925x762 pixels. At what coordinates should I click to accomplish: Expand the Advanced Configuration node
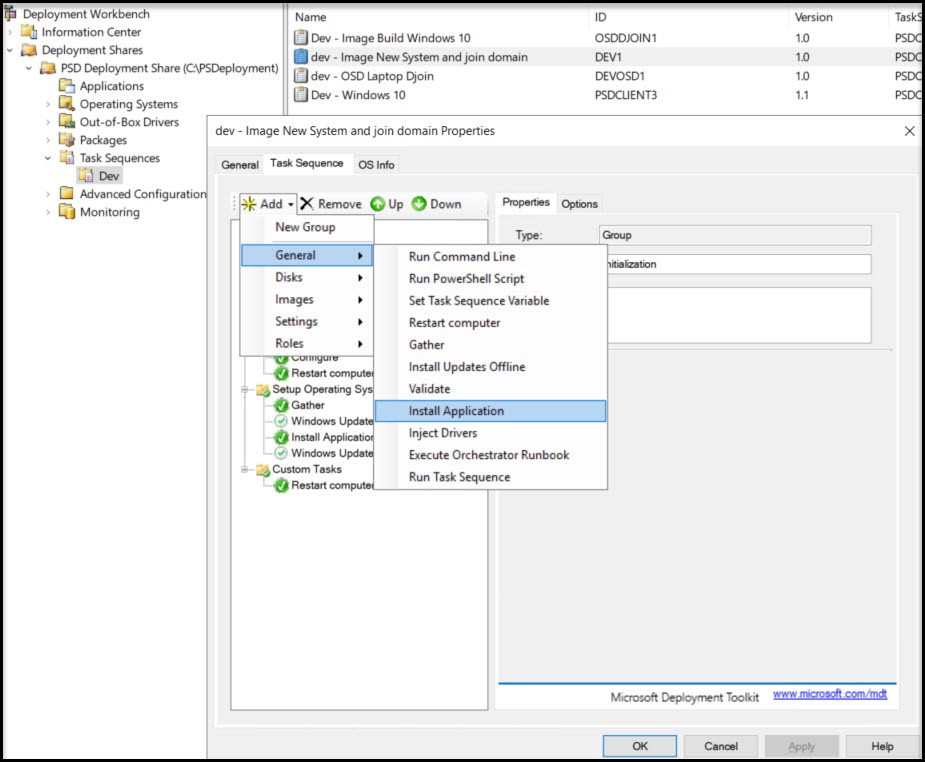(48, 194)
